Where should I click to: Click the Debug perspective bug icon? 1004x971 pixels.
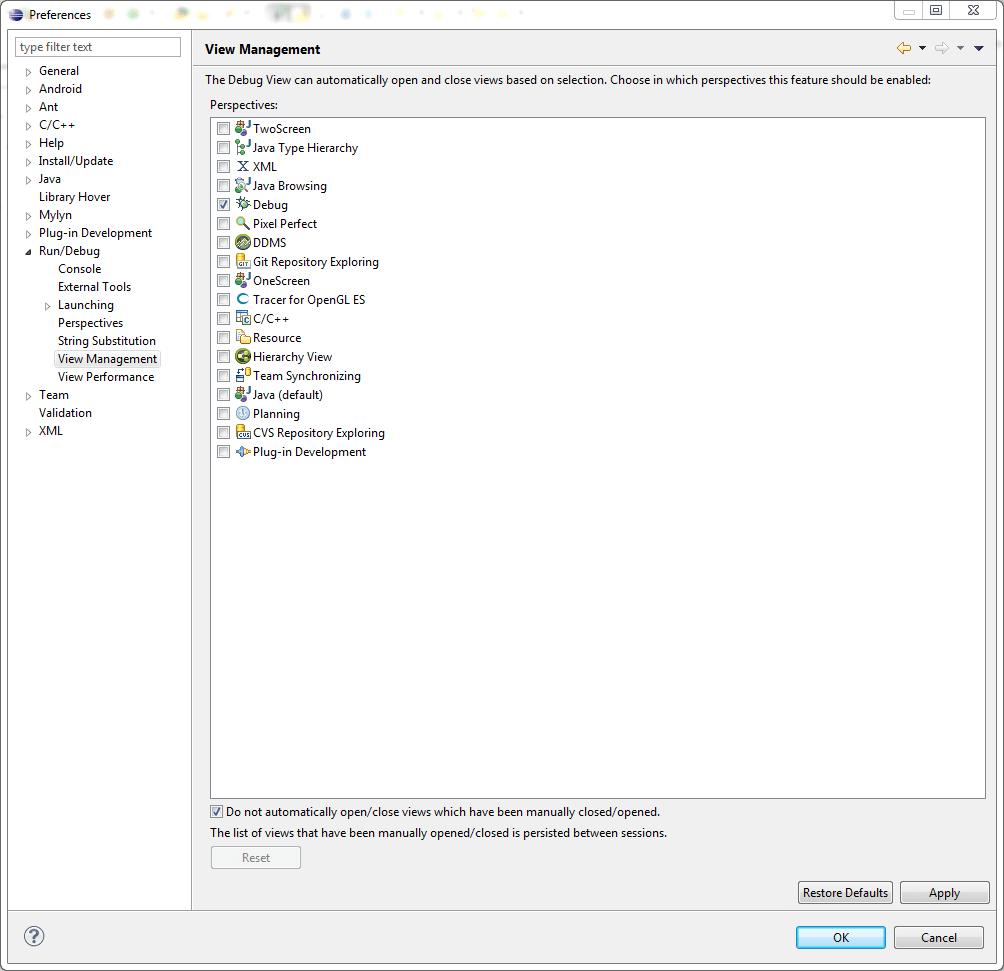pos(243,204)
